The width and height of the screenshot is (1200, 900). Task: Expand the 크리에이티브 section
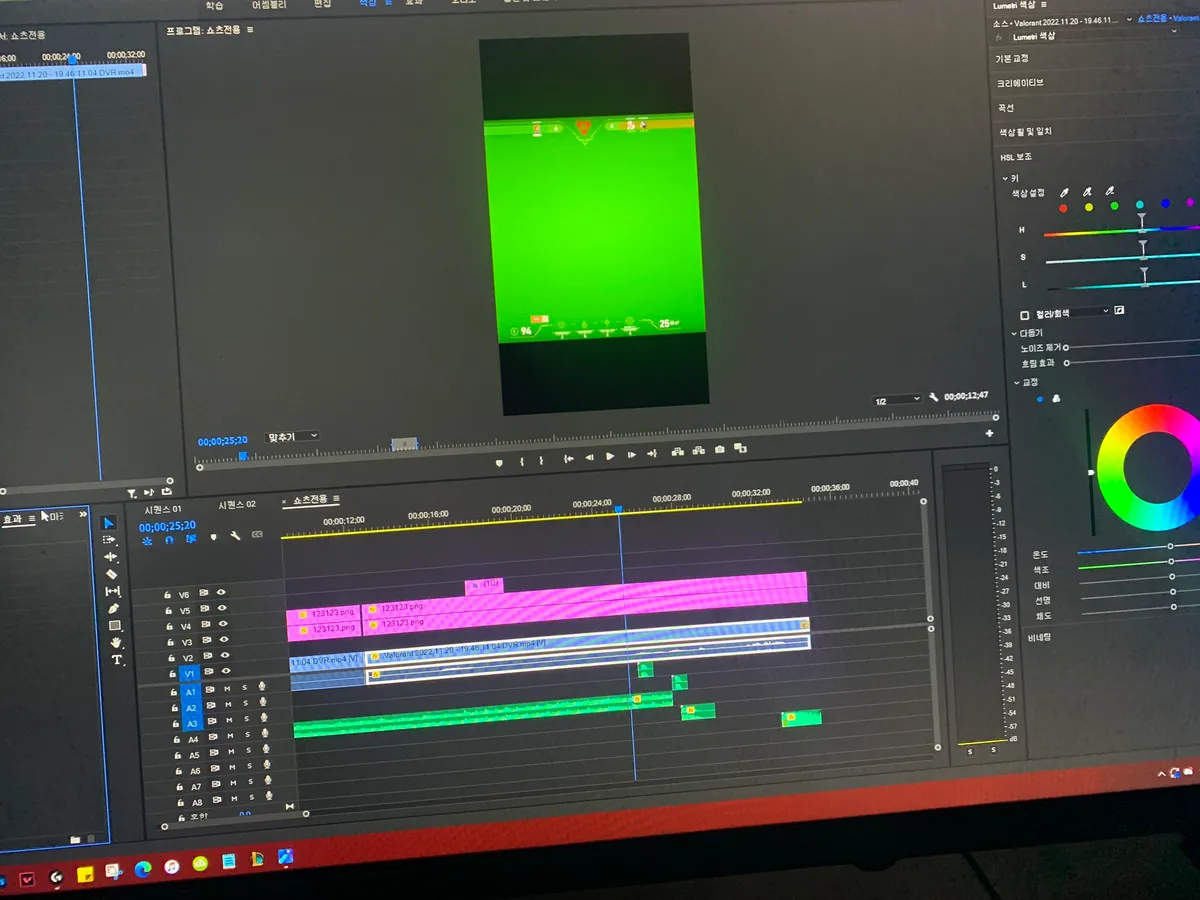coord(1020,83)
